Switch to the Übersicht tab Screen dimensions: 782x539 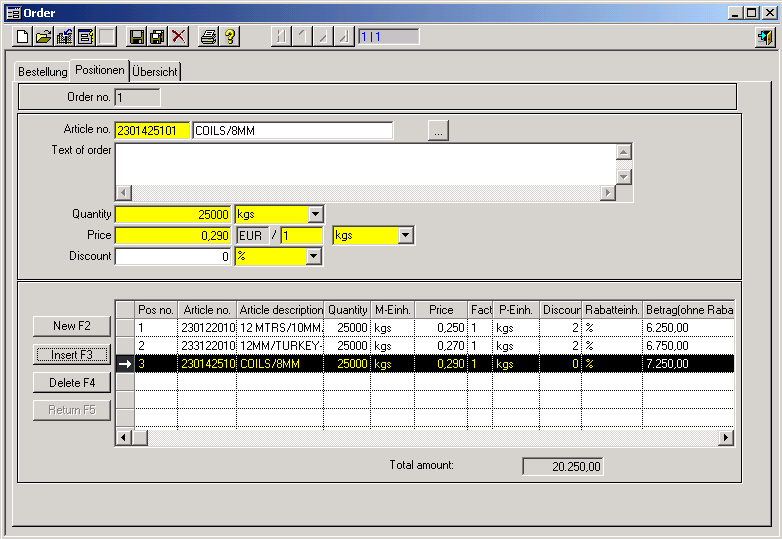[155, 72]
